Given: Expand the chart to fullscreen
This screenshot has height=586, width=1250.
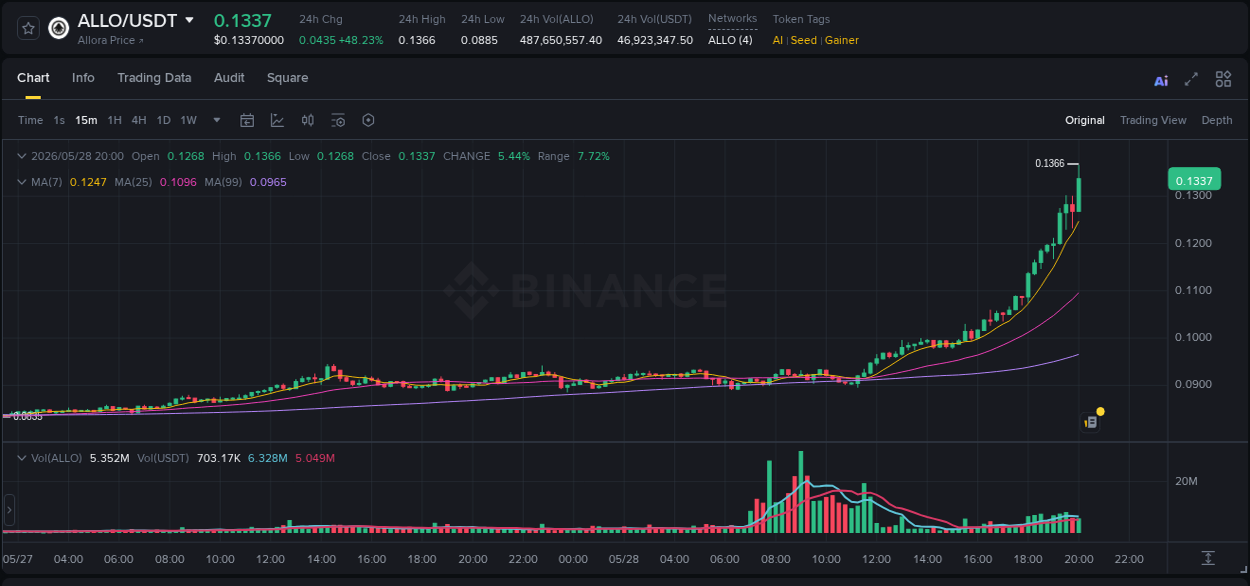Looking at the screenshot, I should click(x=1191, y=80).
